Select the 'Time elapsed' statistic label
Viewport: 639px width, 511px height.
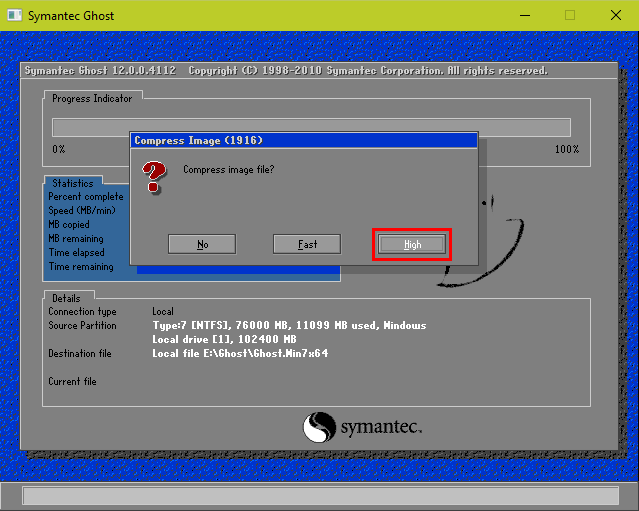coord(77,253)
